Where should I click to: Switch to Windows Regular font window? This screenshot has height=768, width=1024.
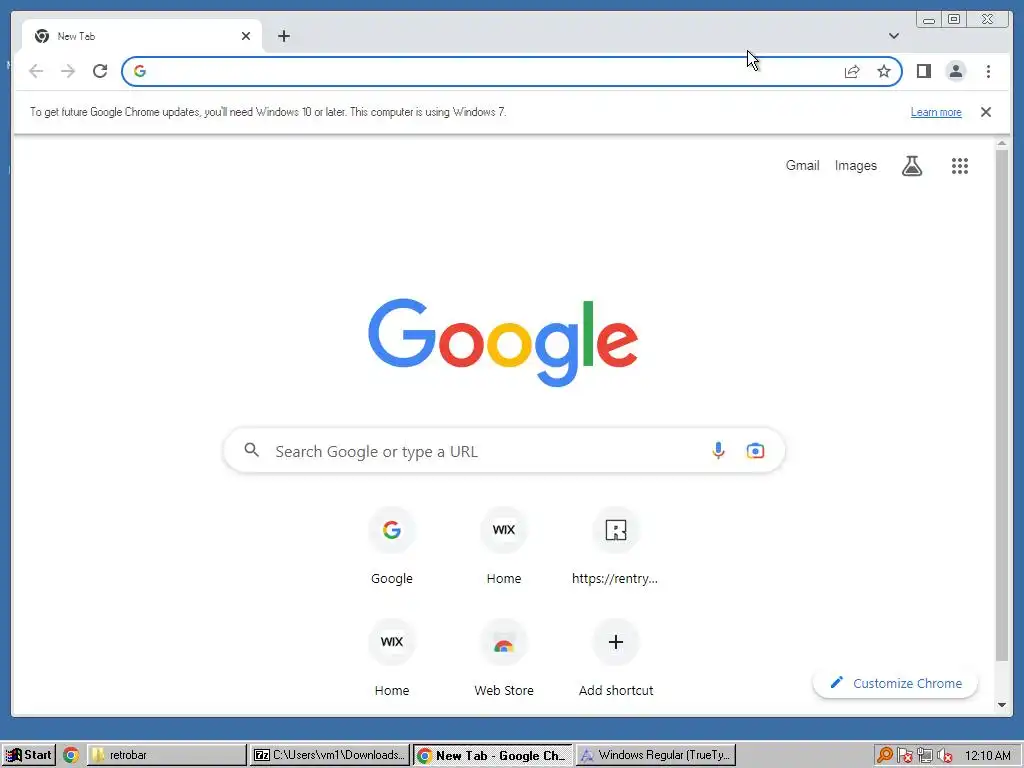pos(656,755)
